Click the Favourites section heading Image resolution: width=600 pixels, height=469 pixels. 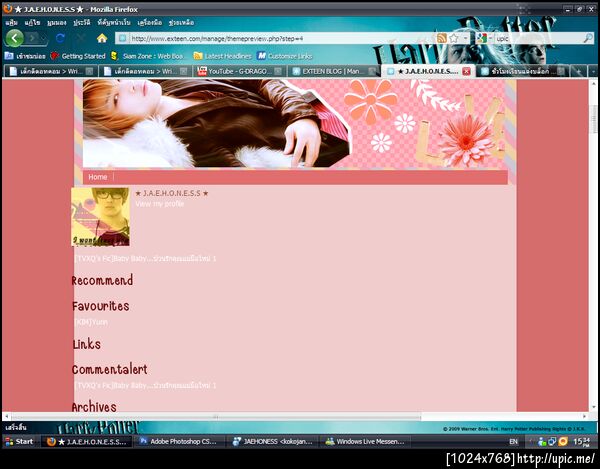pyautogui.click(x=101, y=306)
